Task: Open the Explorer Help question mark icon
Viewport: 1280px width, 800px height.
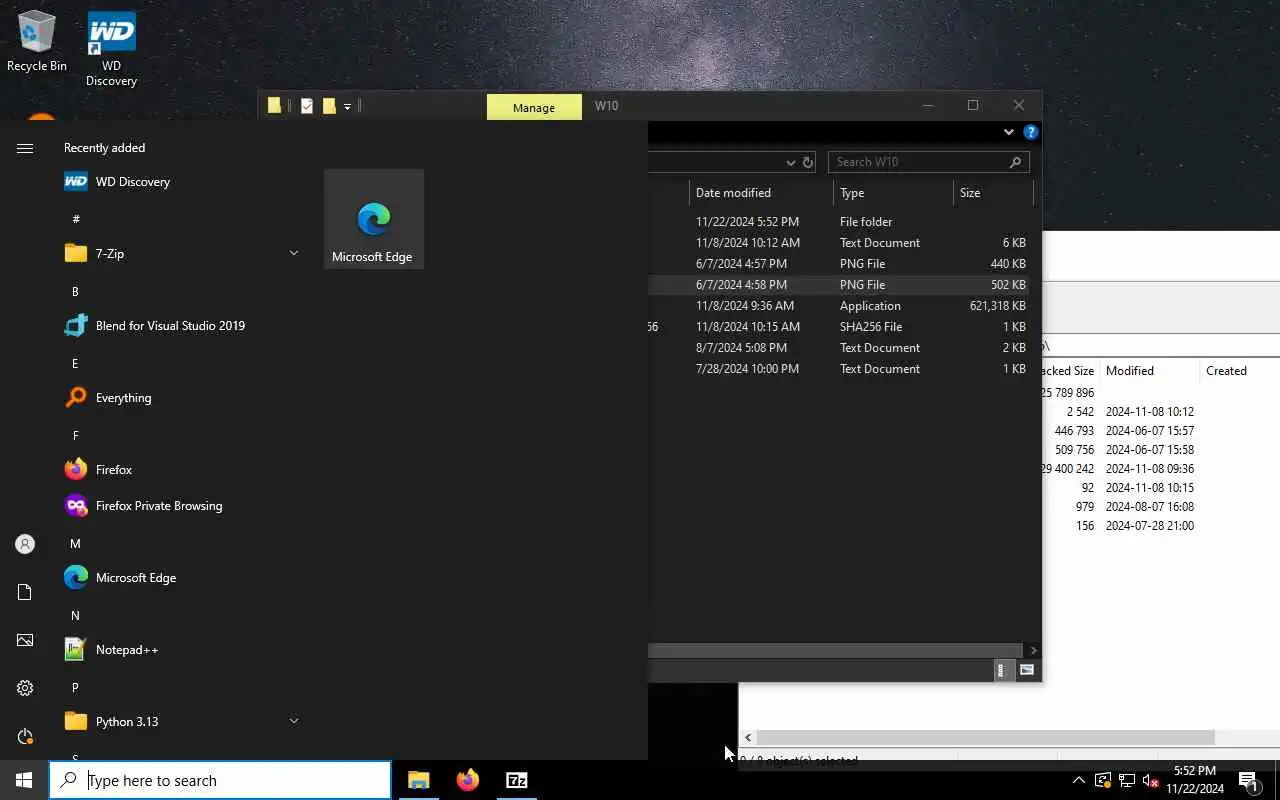Action: pos(1030,132)
